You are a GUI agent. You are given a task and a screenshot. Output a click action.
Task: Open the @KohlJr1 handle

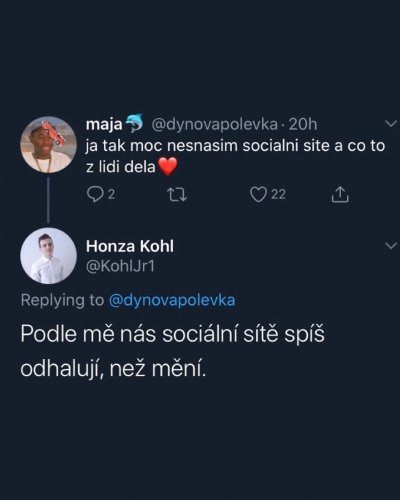120,266
